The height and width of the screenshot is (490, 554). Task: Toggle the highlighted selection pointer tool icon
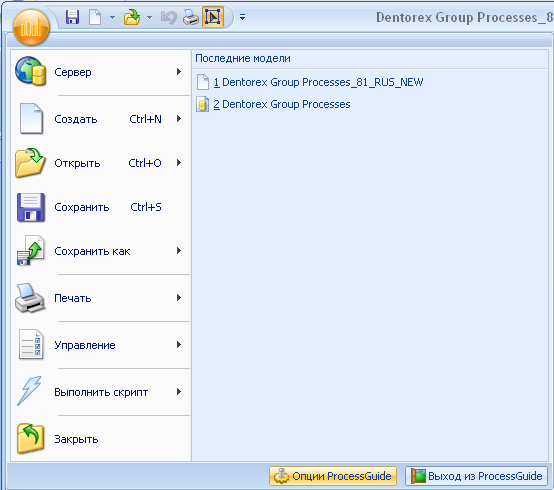pos(213,17)
